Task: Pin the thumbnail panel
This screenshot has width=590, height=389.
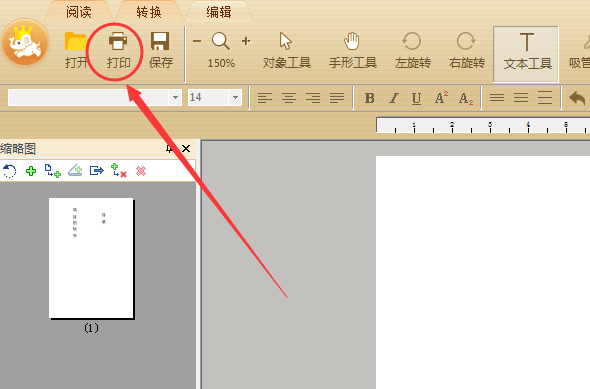Action: [x=169, y=149]
